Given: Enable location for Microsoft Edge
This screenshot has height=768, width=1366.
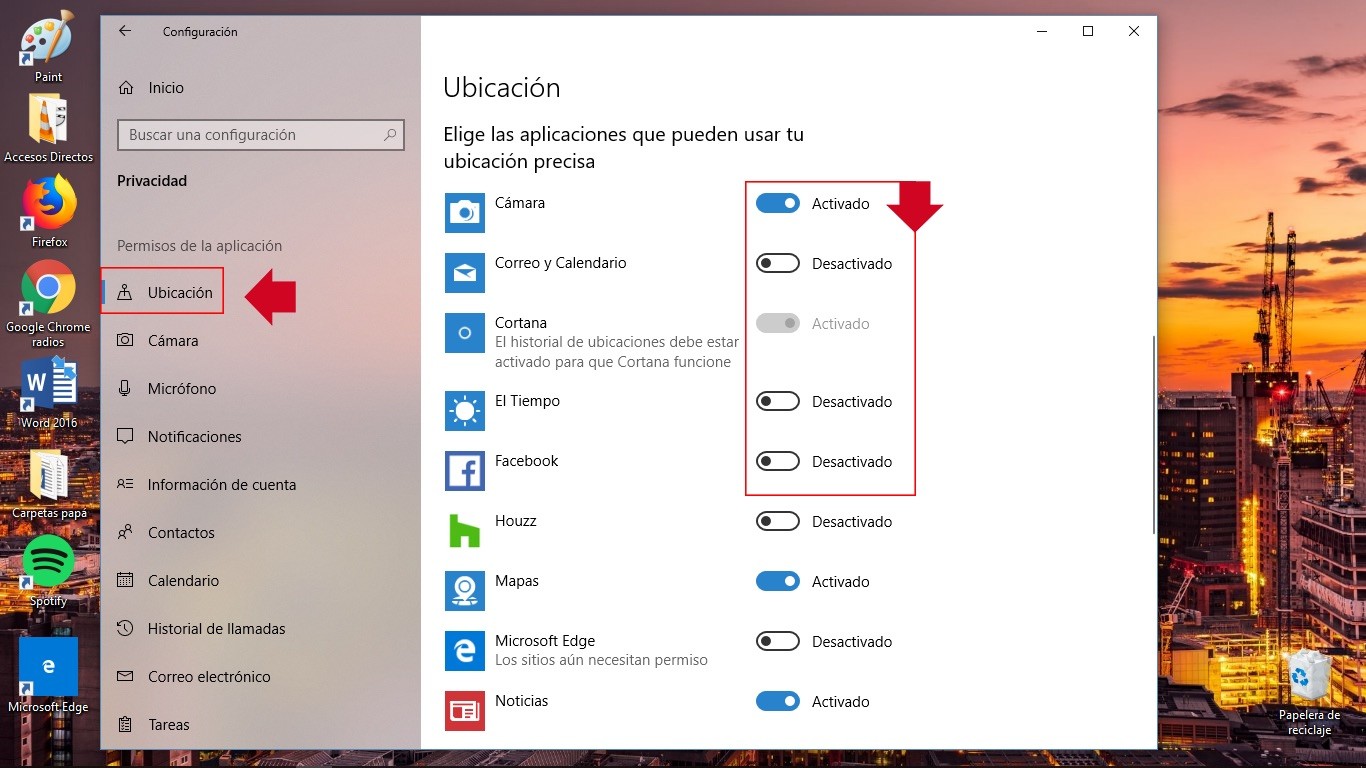Looking at the screenshot, I should pyautogui.click(x=777, y=641).
